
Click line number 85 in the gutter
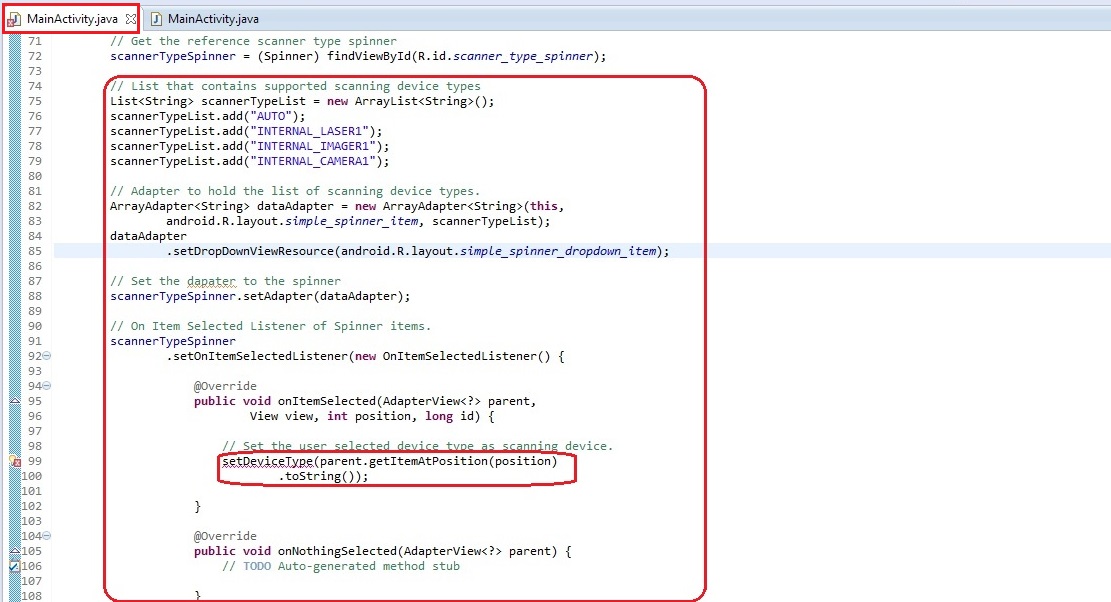click(34, 251)
